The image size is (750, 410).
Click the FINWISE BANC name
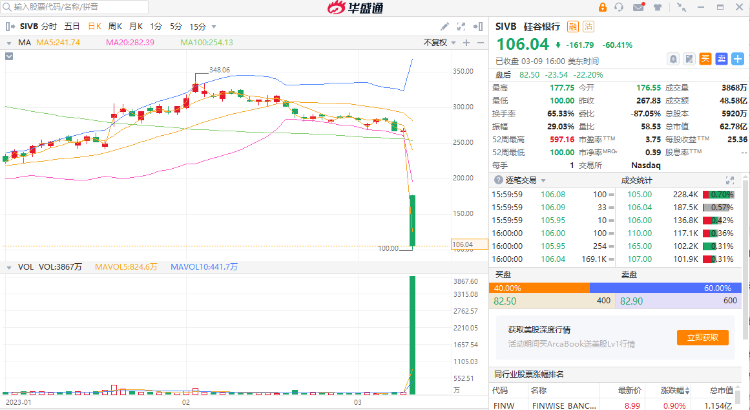[x=564, y=406]
